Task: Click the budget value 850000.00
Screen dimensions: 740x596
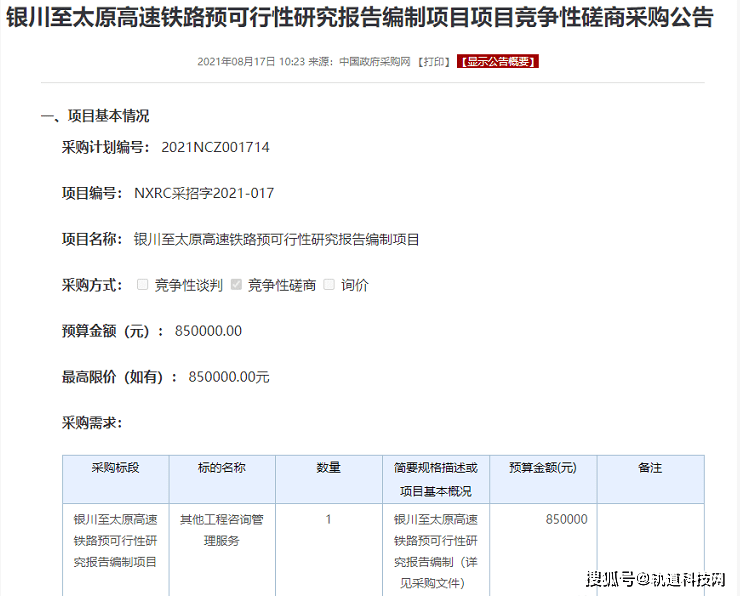Action: [208, 331]
